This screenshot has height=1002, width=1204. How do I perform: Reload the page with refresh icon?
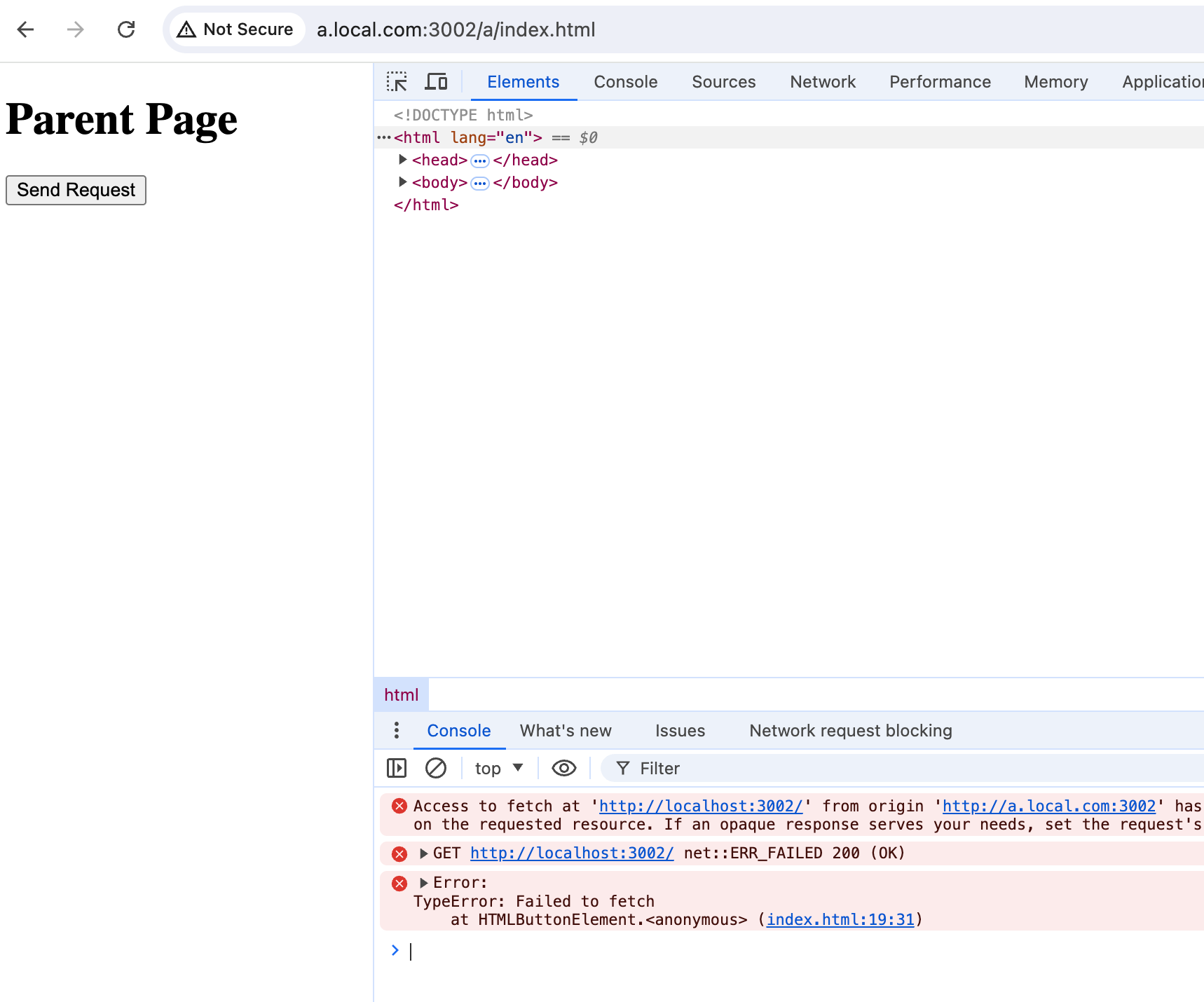126,29
